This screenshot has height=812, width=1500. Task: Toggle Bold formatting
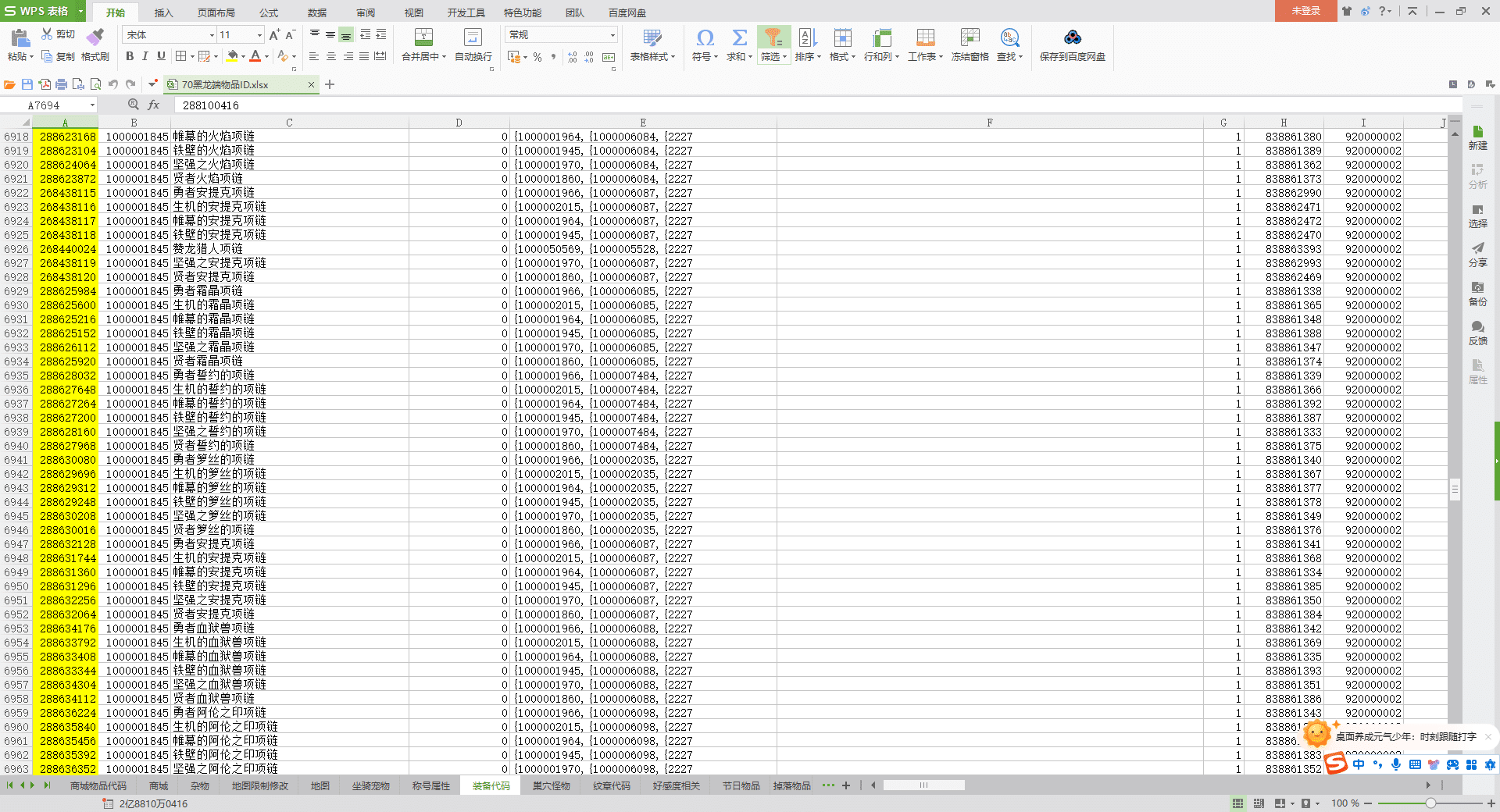click(x=130, y=56)
